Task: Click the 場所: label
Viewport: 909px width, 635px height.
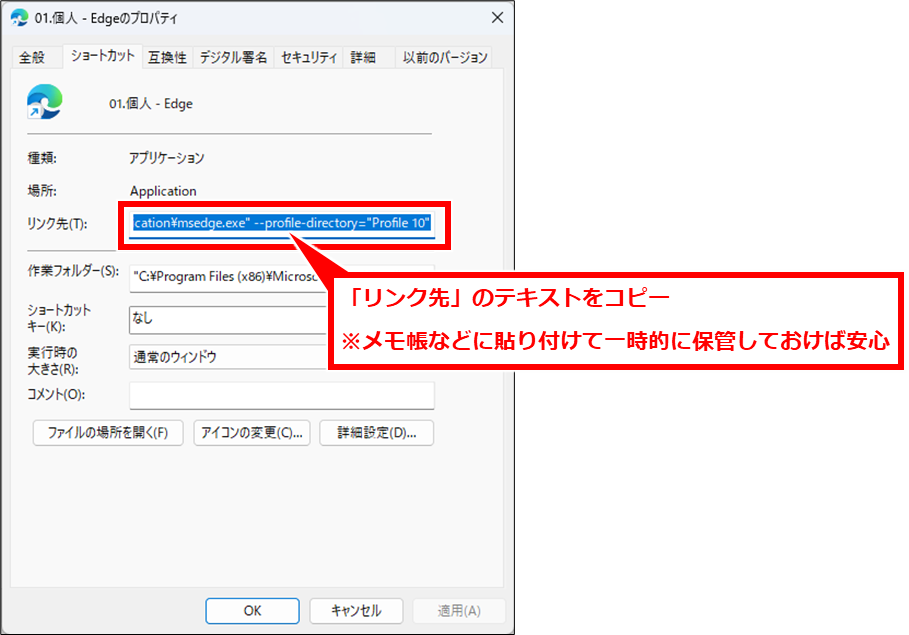Action: [42, 191]
